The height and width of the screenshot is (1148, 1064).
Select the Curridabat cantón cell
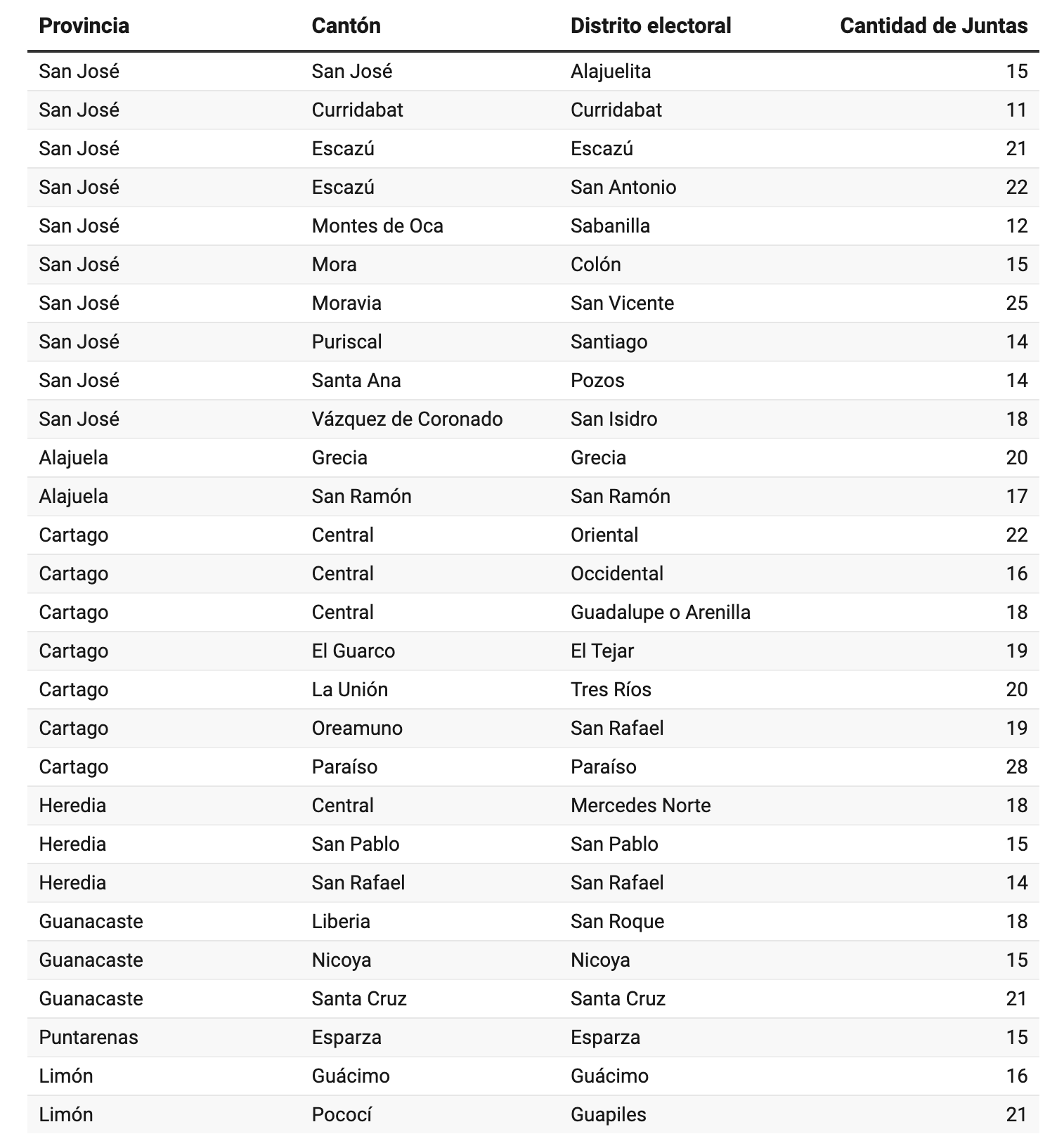357,110
